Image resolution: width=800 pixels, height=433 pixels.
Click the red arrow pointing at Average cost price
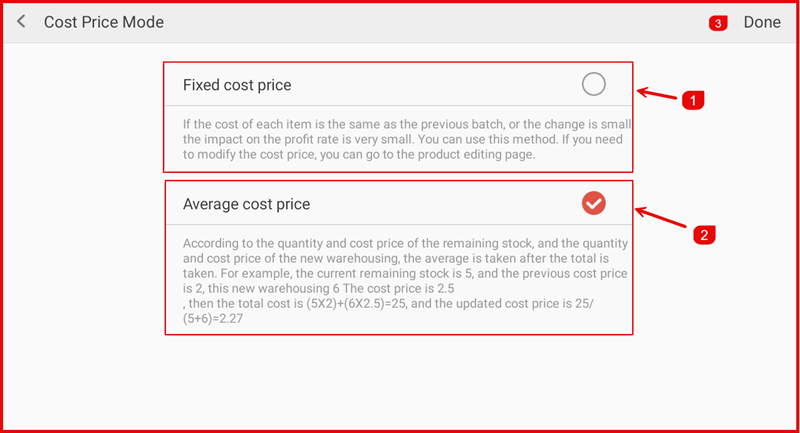tap(660, 217)
